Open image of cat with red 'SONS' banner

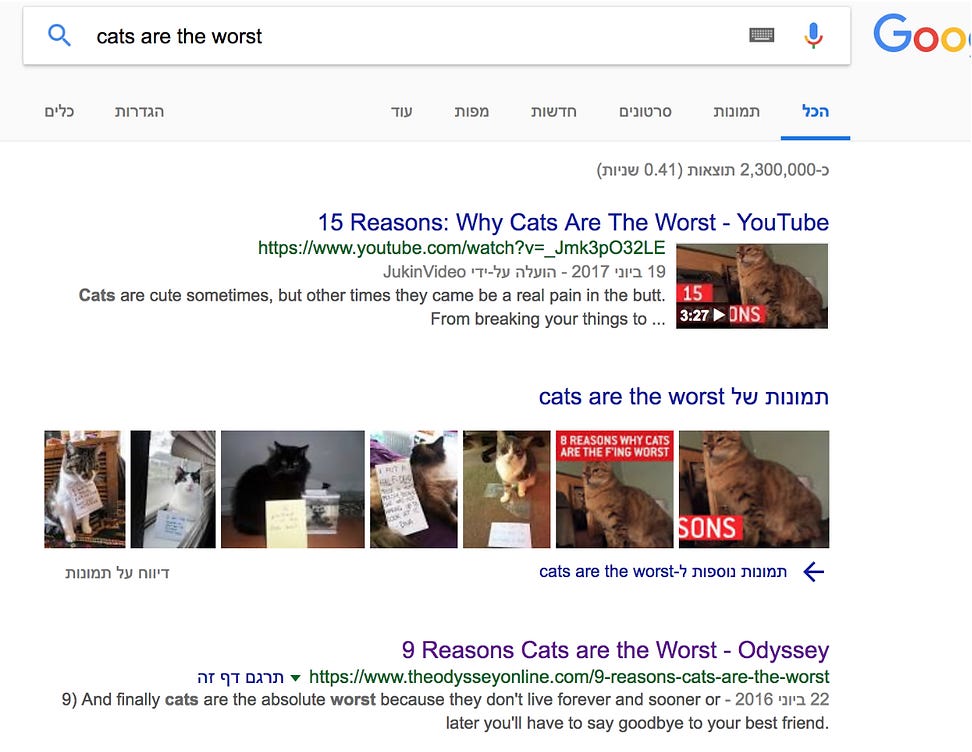coord(754,489)
